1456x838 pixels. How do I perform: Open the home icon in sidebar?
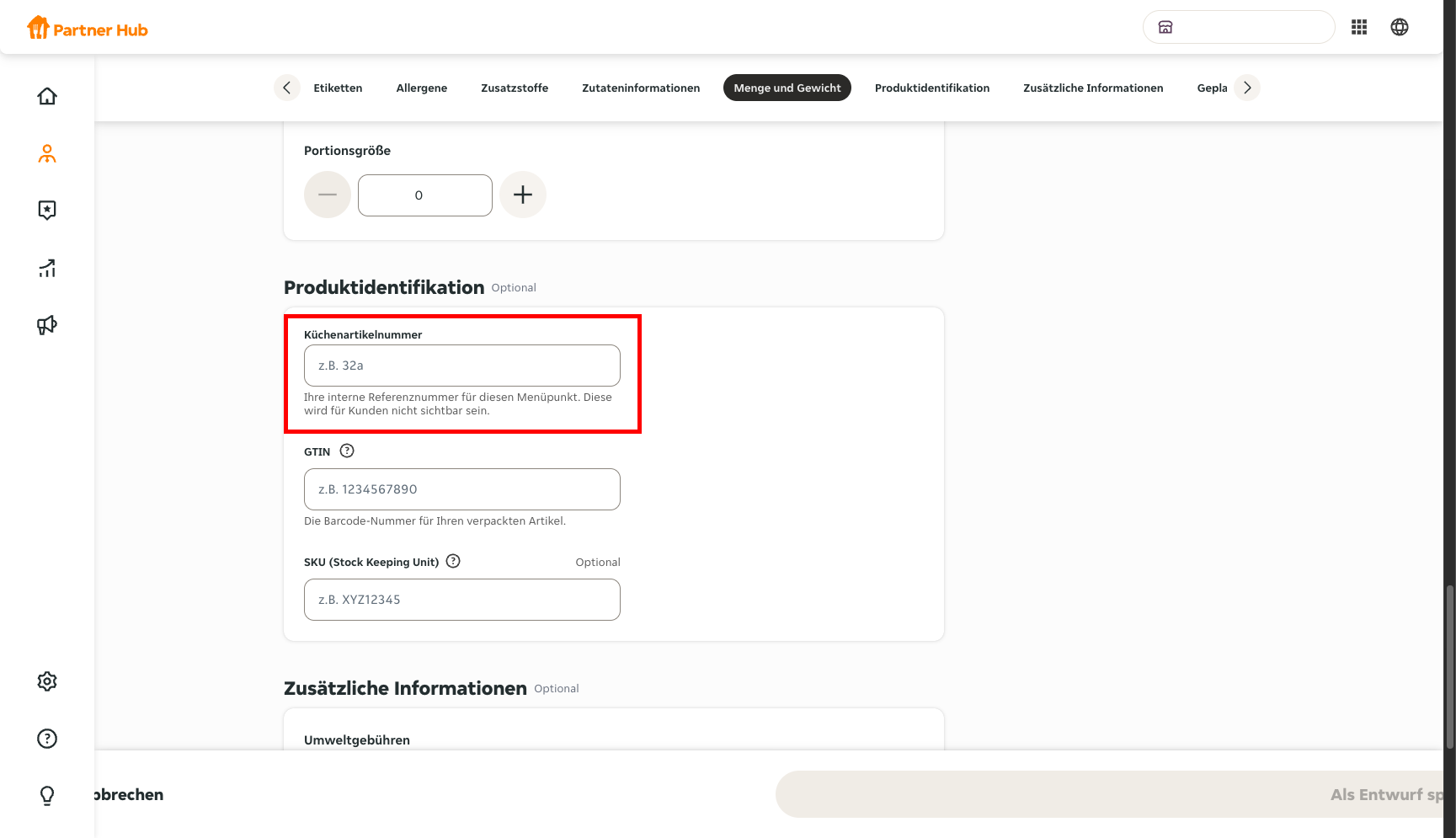pos(47,96)
